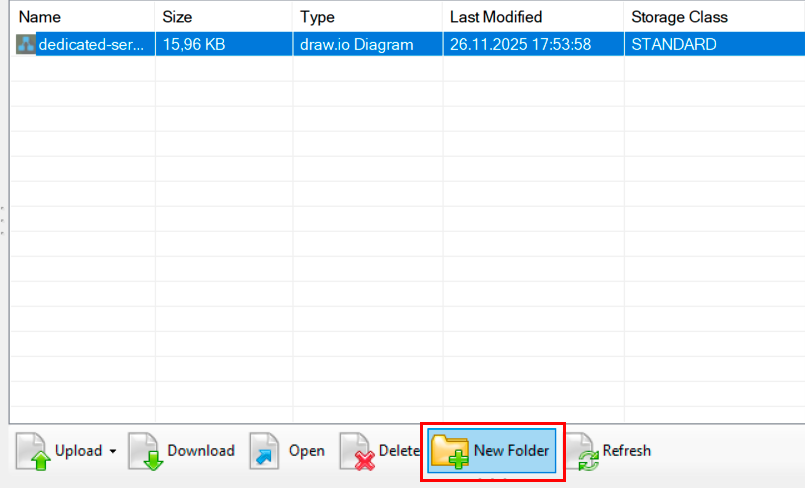This screenshot has height=488, width=805.
Task: Click the draw.io file icon in list
Action: [x=26, y=45]
